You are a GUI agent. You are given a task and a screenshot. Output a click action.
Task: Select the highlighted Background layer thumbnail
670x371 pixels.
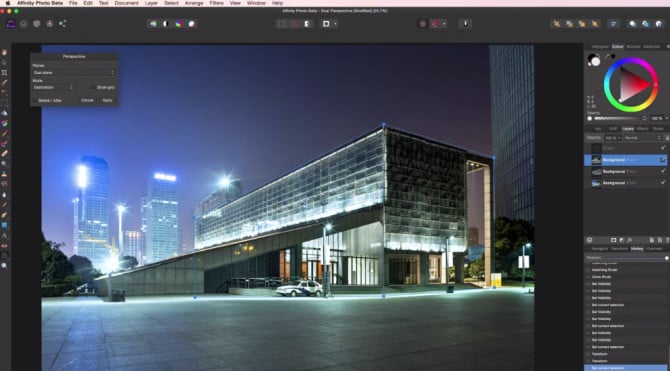[x=597, y=160]
